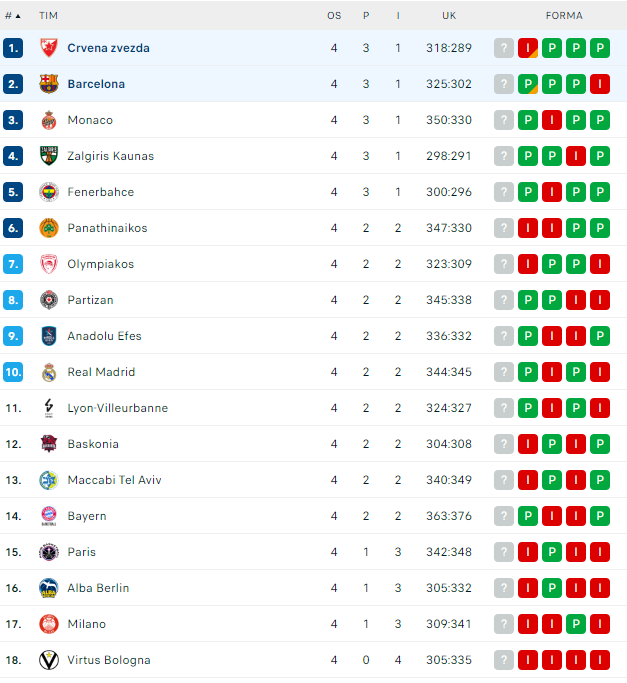Open the Olympiakos team page link

pos(100,264)
